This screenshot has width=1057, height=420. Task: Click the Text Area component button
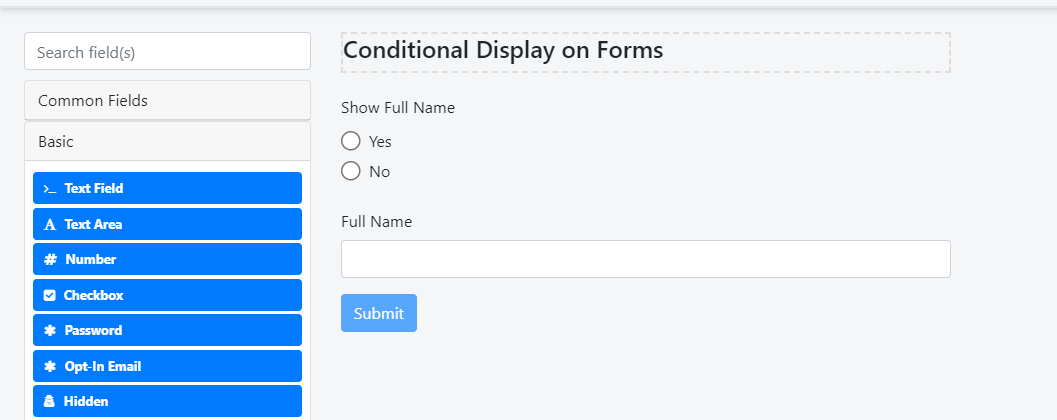pyautogui.click(x=167, y=224)
